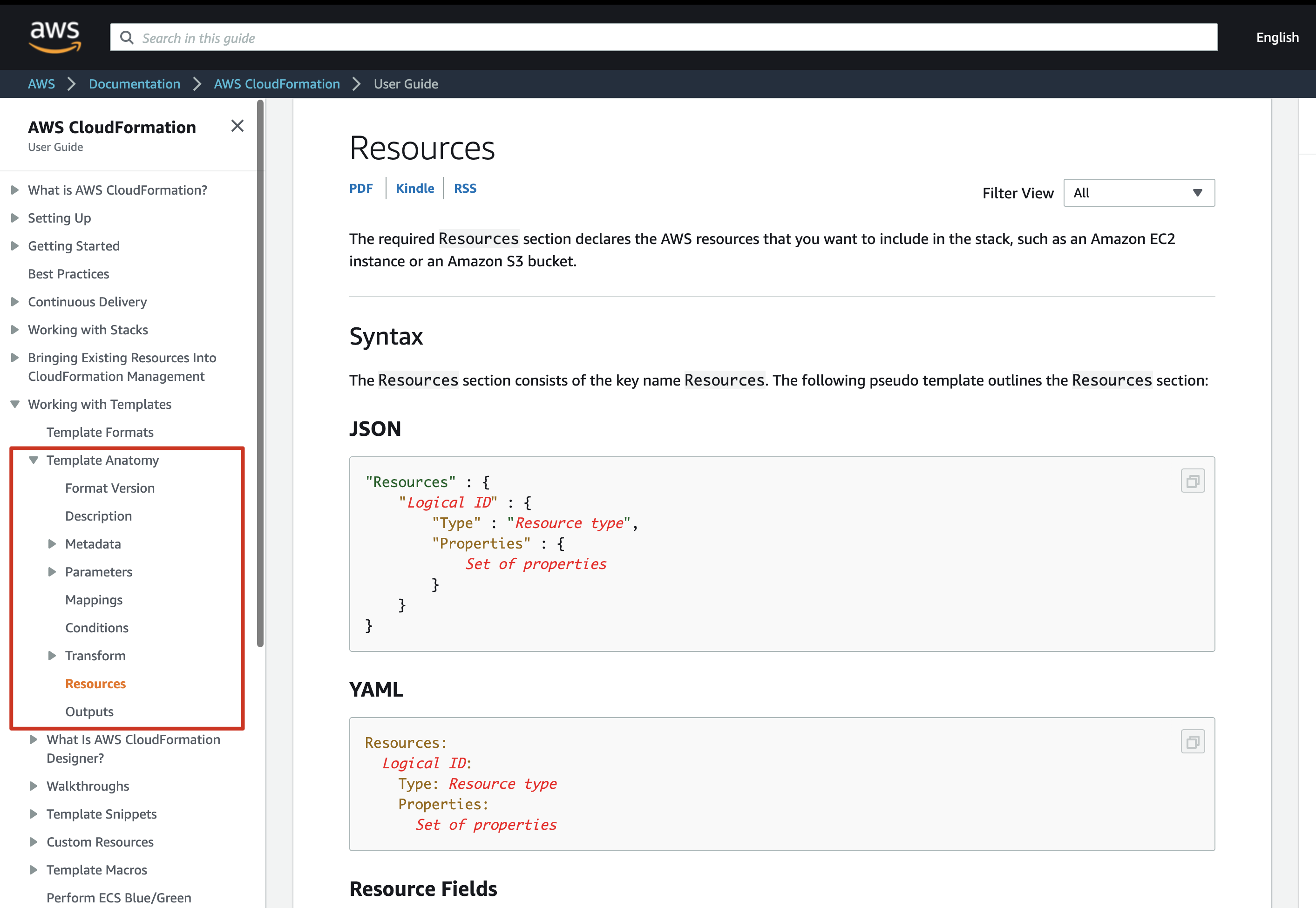Expand the Transform section arrow
Image resolution: width=1316 pixels, height=908 pixels.
click(52, 656)
